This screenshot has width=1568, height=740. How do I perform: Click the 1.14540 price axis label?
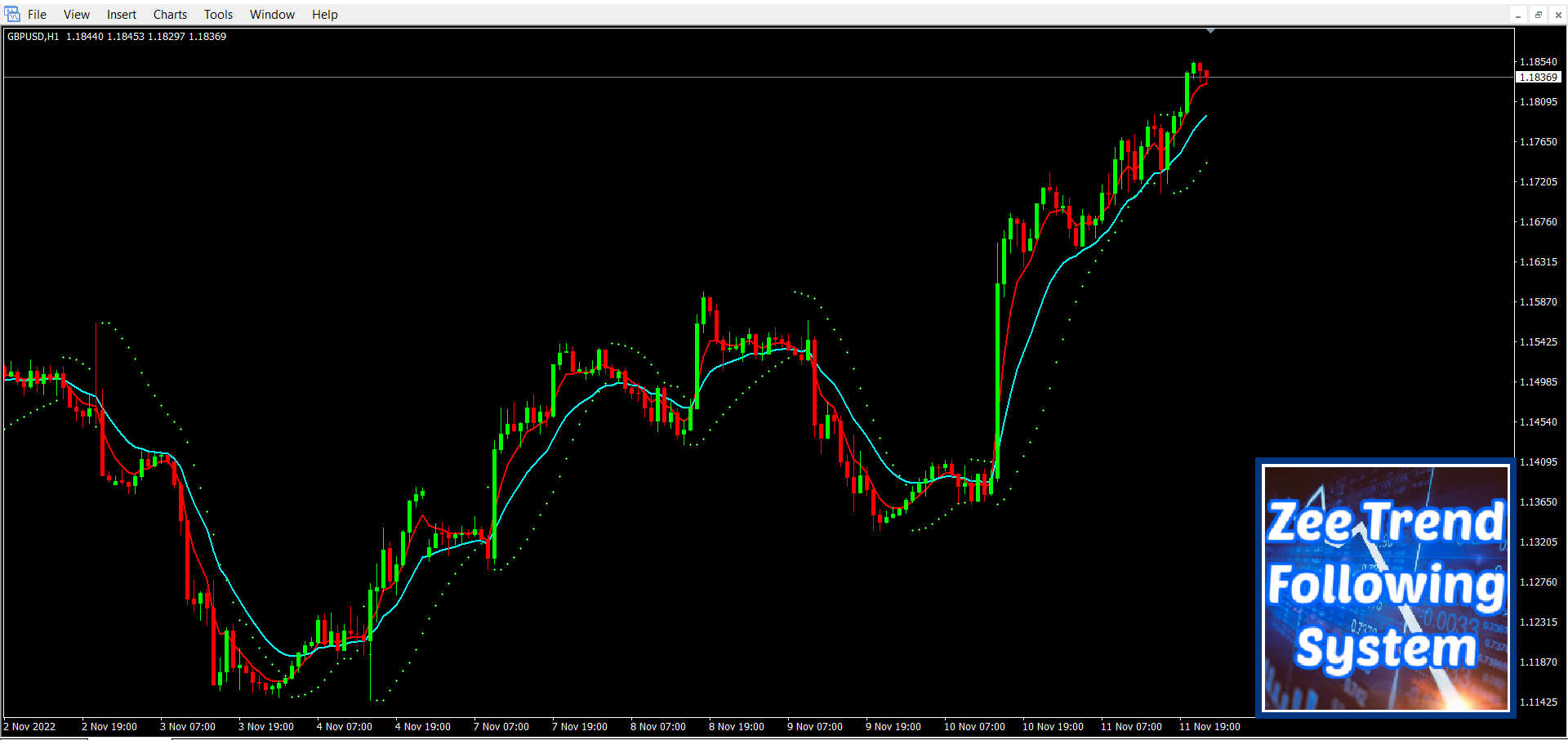(x=1538, y=422)
